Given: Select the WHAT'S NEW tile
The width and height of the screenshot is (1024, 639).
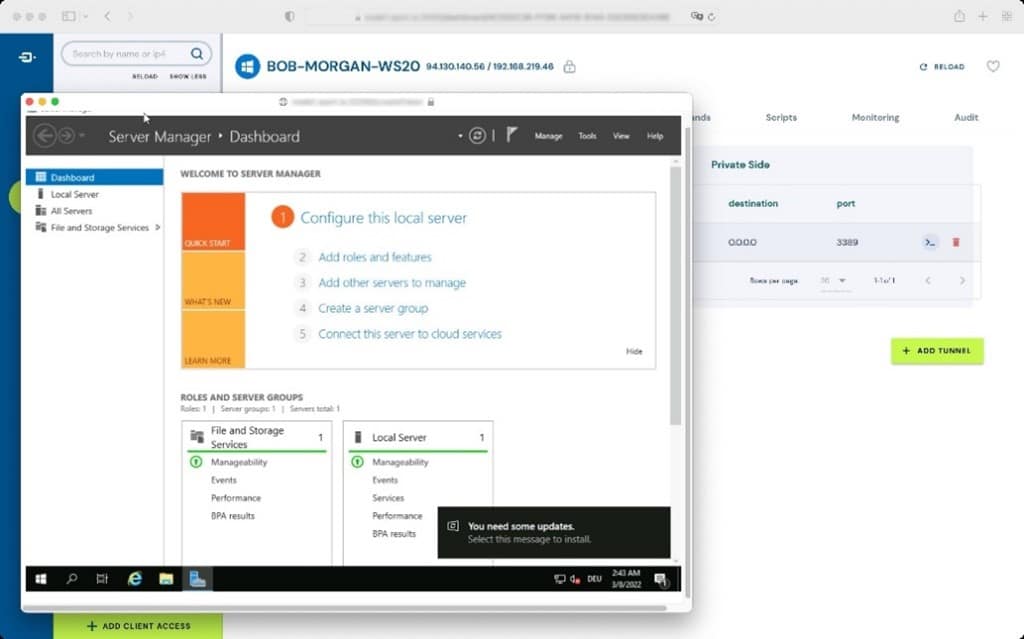Looking at the screenshot, I should pos(213,280).
